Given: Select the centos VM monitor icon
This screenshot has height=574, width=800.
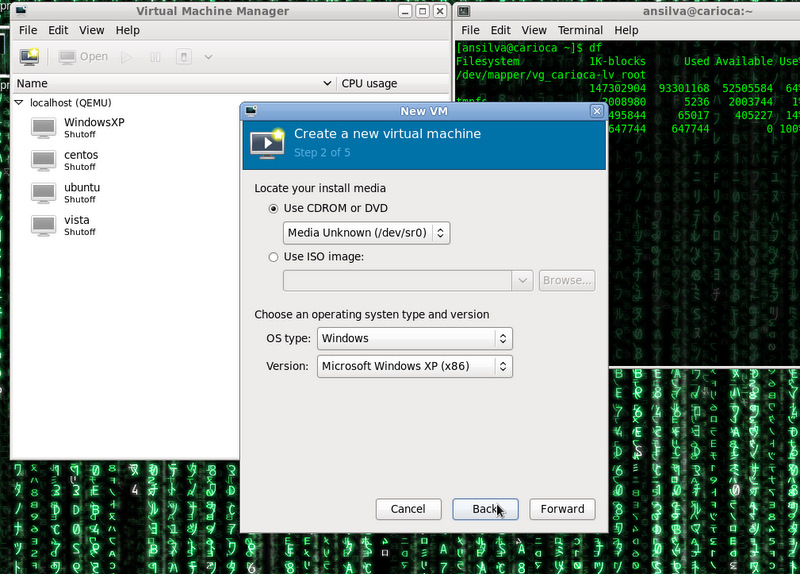Looking at the screenshot, I should (44, 160).
